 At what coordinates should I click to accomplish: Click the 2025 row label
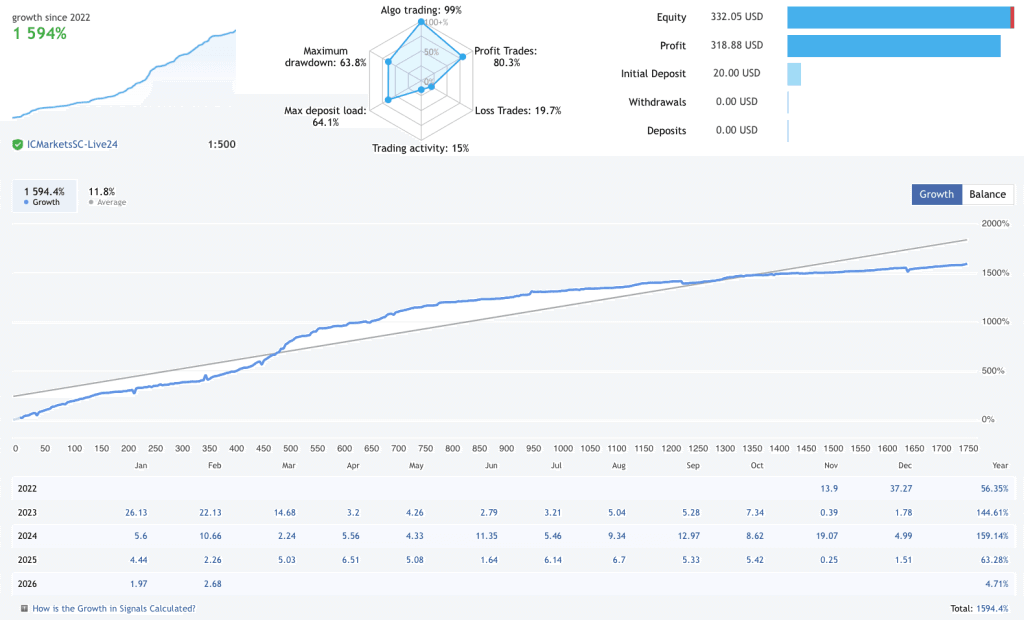coord(27,560)
